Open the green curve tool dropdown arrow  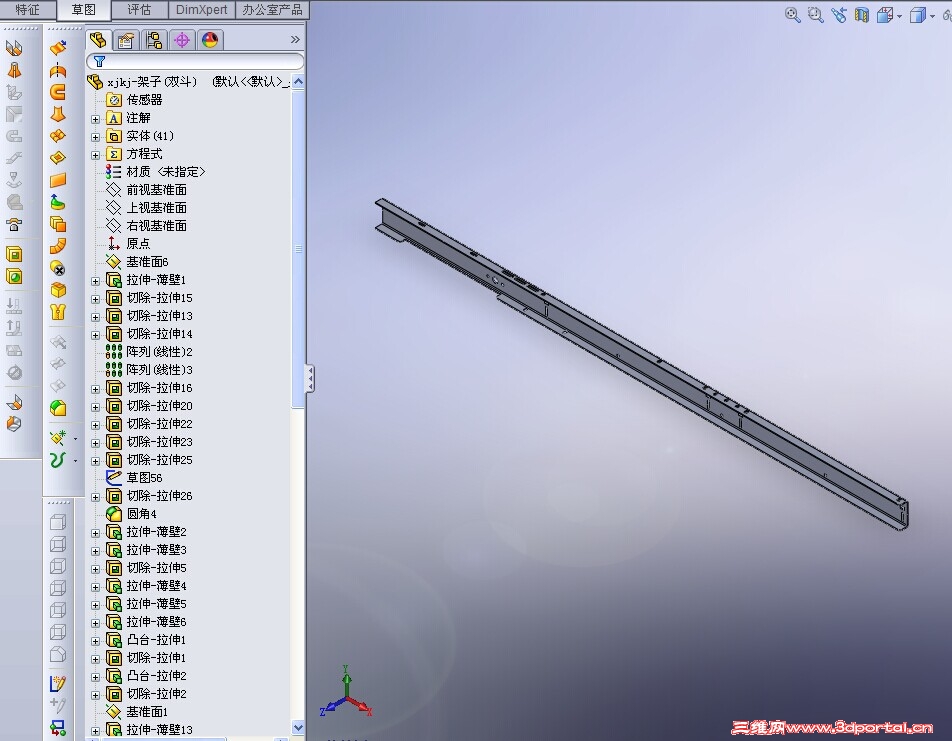[75, 461]
